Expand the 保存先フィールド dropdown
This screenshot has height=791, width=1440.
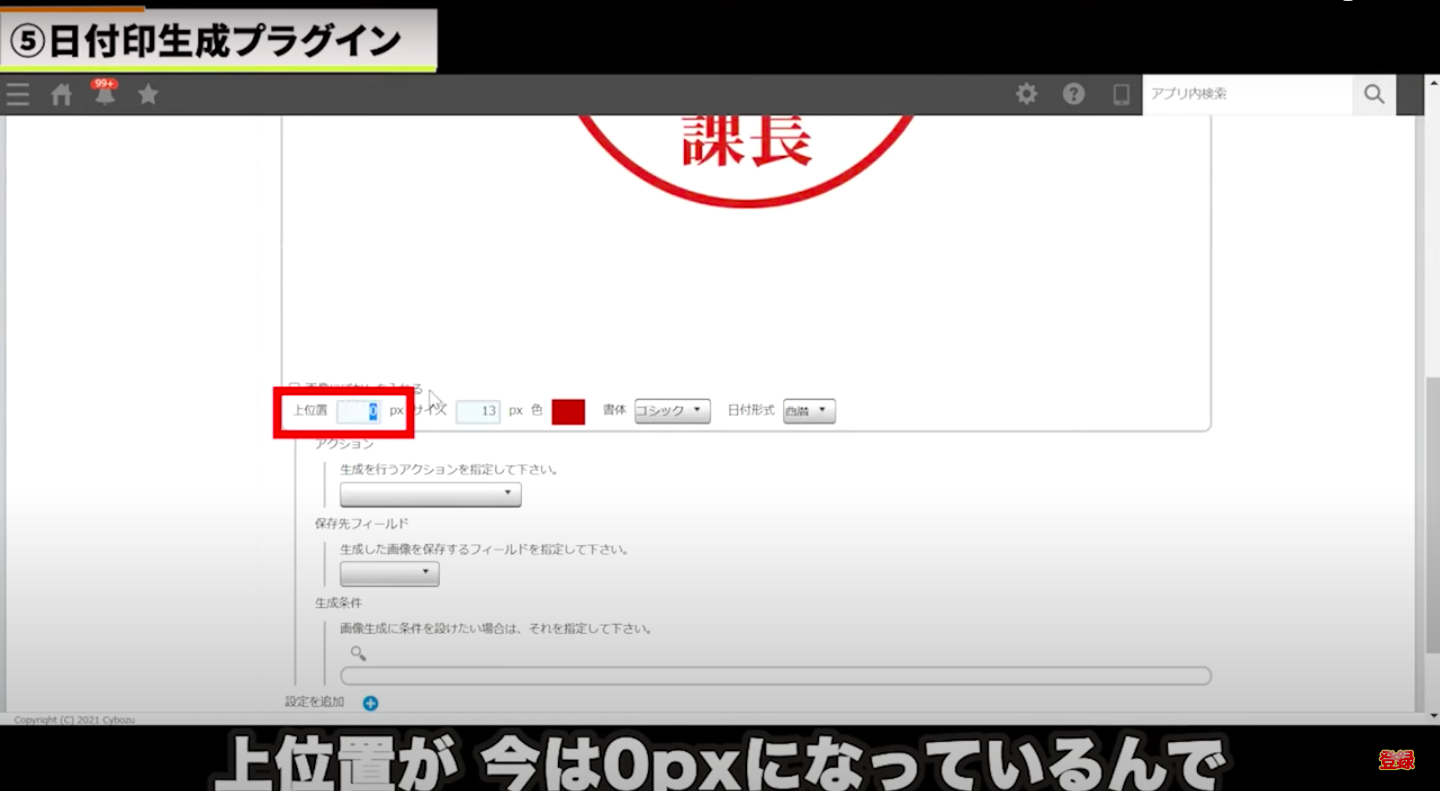389,574
